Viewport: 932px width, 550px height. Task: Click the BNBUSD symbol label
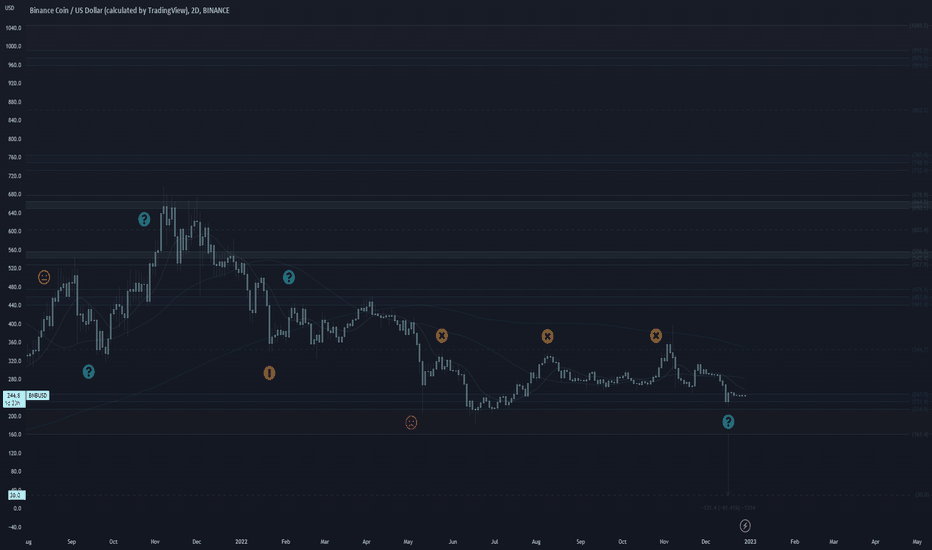pos(38,395)
